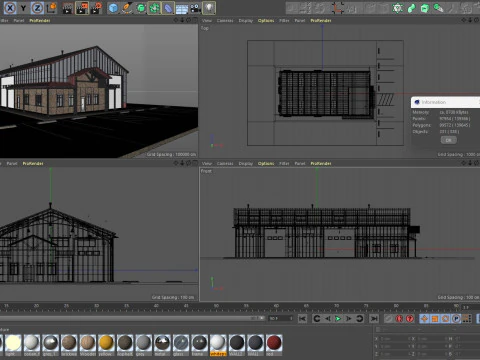This screenshot has height=360, width=480.
Task: Open the green generators (Subdivision Surface) icon
Action: (x=141, y=8)
